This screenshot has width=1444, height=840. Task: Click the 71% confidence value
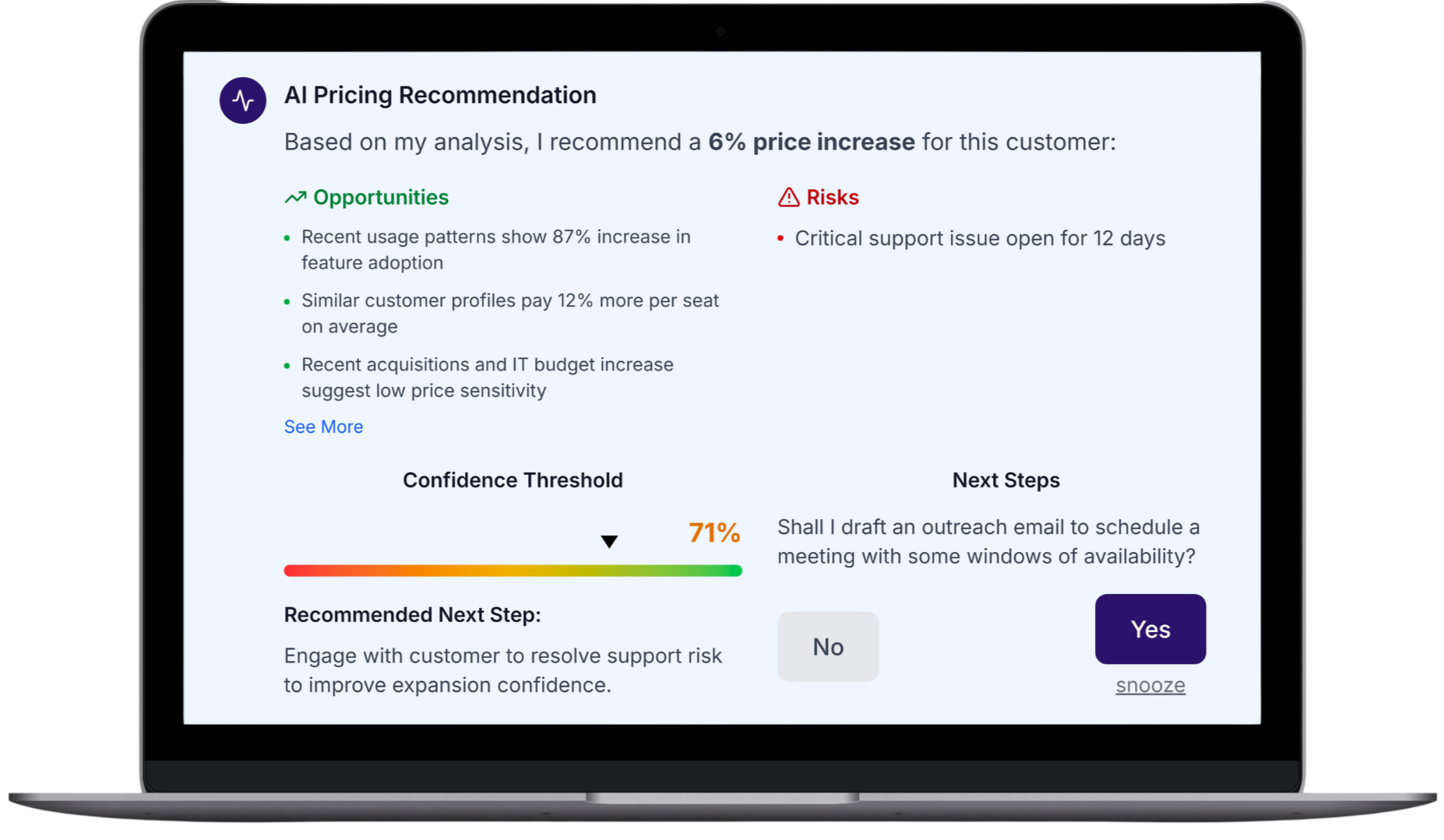[714, 533]
